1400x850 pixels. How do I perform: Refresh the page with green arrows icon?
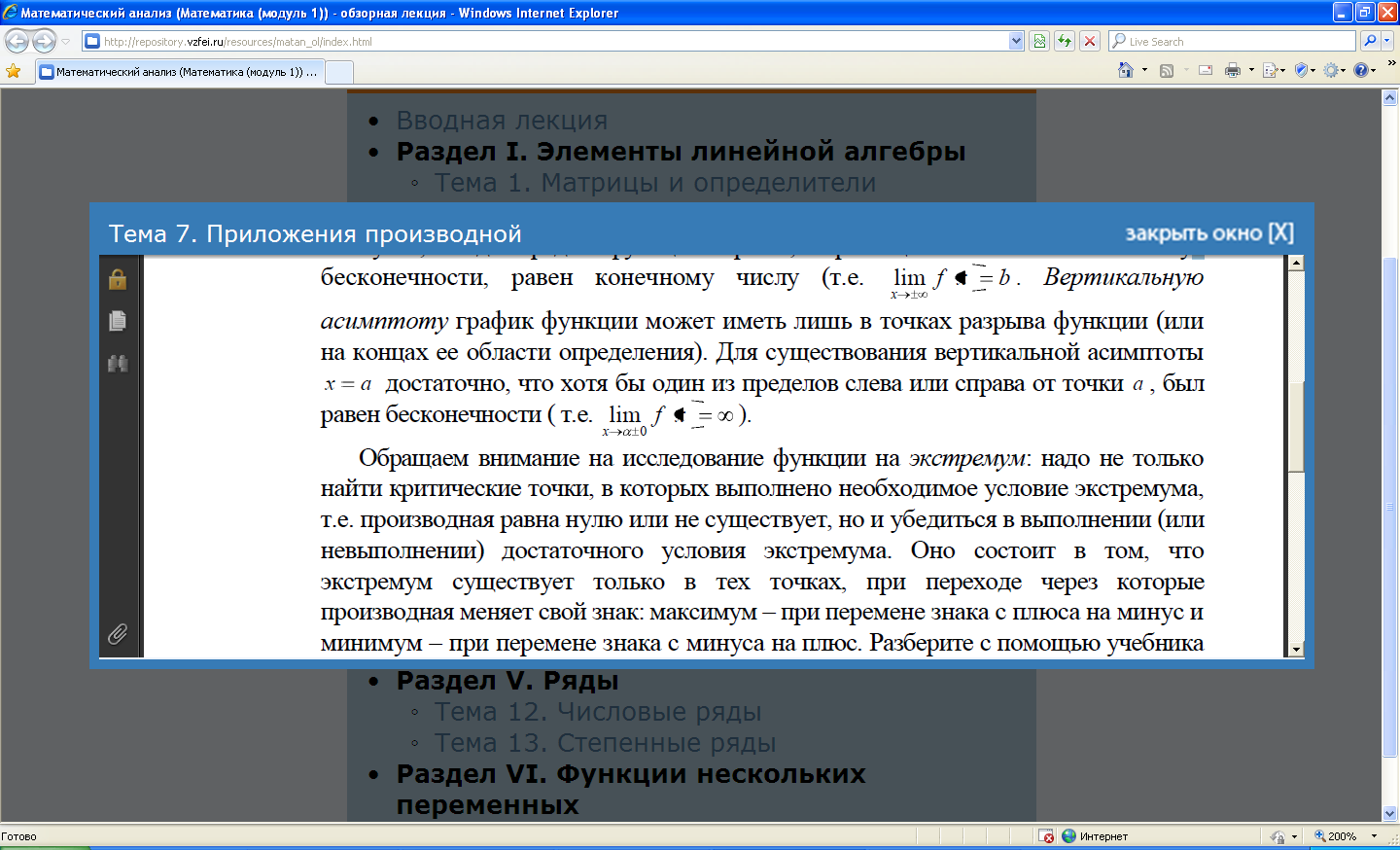pos(1065,42)
